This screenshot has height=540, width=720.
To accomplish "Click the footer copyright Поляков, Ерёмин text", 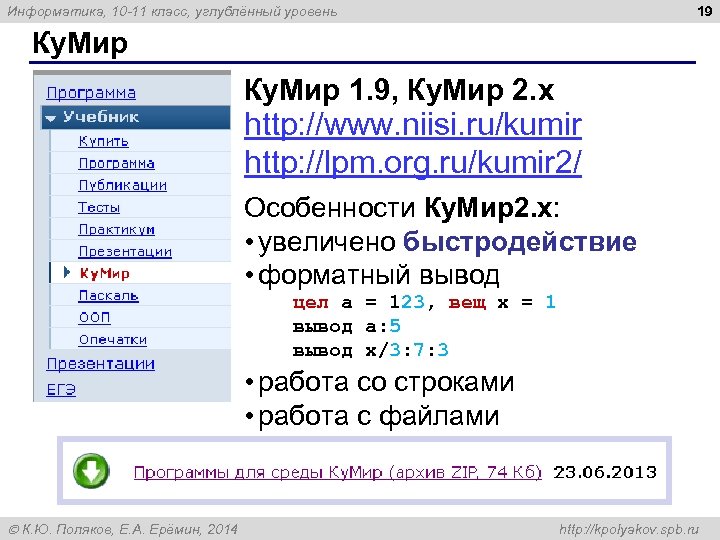I will pyautogui.click(x=123, y=529).
